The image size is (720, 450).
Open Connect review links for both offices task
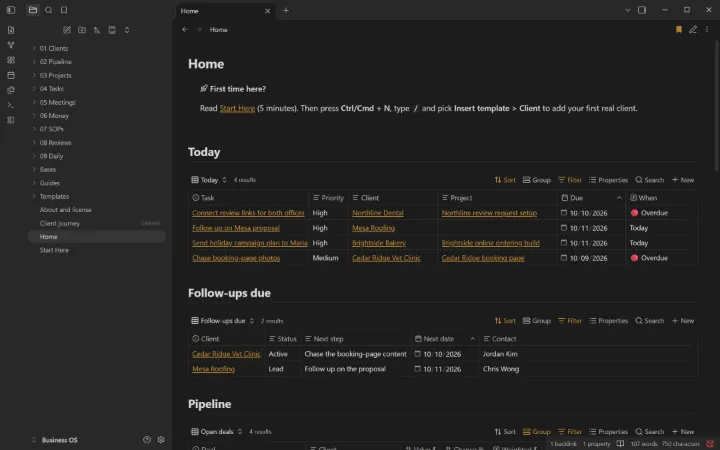[x=248, y=213]
